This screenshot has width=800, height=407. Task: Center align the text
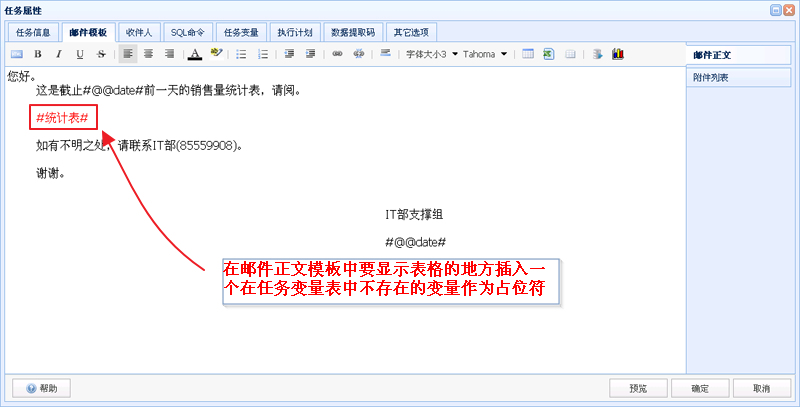click(x=148, y=54)
